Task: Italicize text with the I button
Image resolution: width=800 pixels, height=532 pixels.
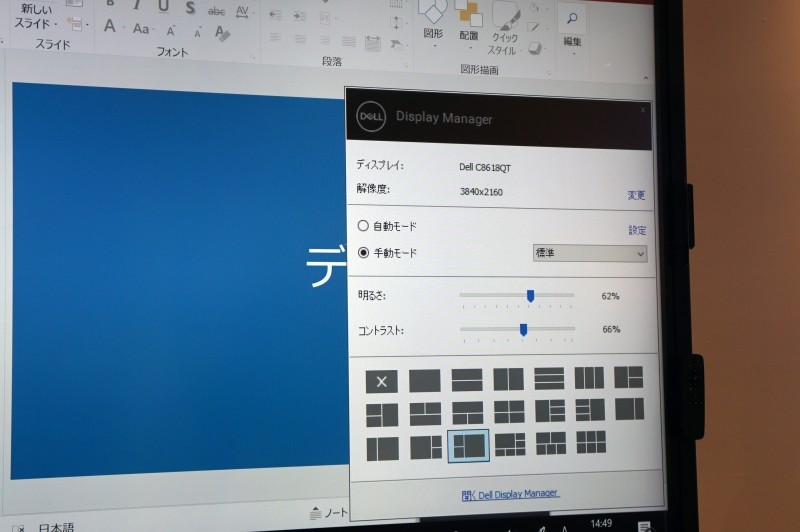Action: click(137, 5)
